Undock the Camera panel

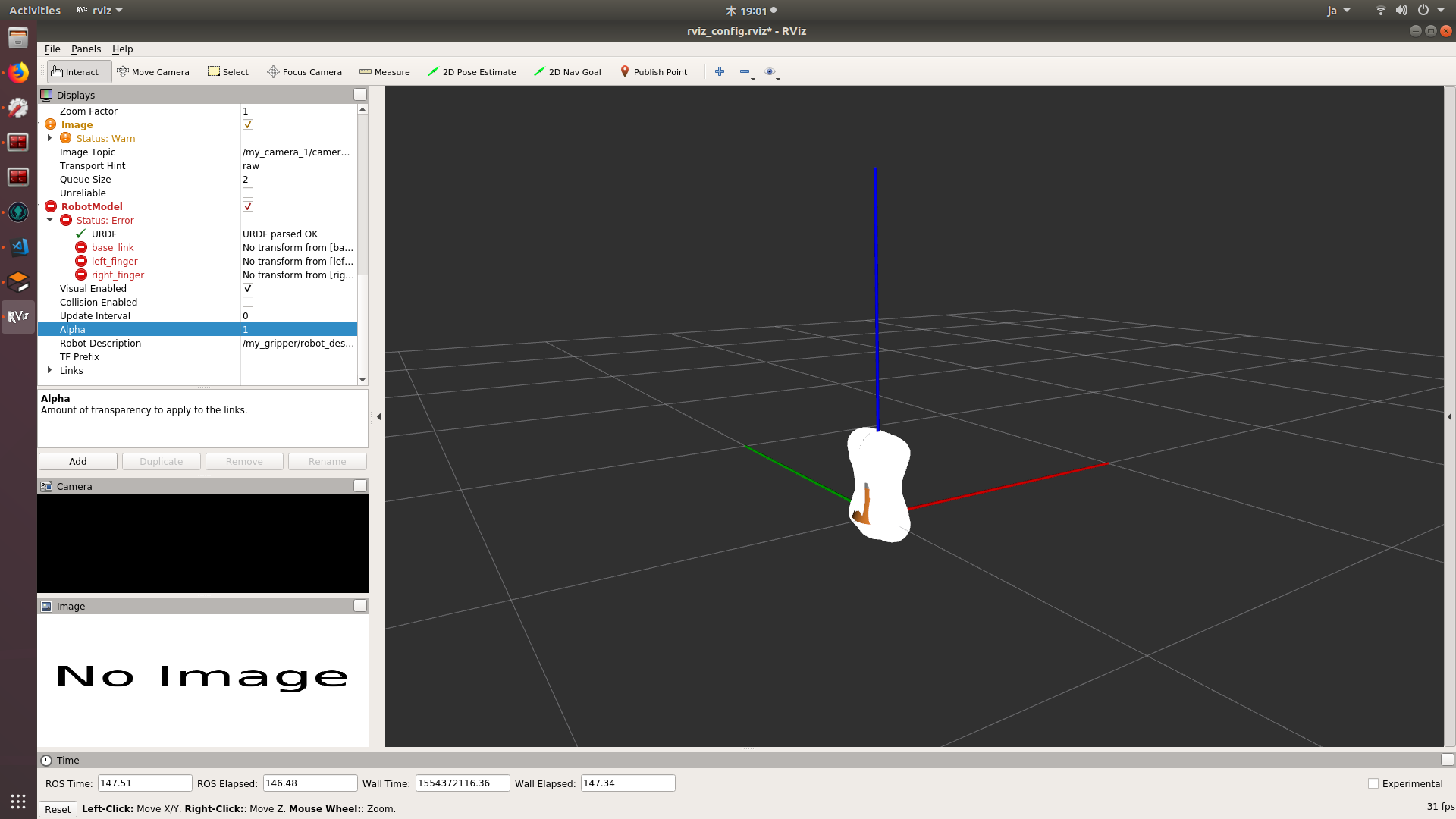click(x=360, y=486)
